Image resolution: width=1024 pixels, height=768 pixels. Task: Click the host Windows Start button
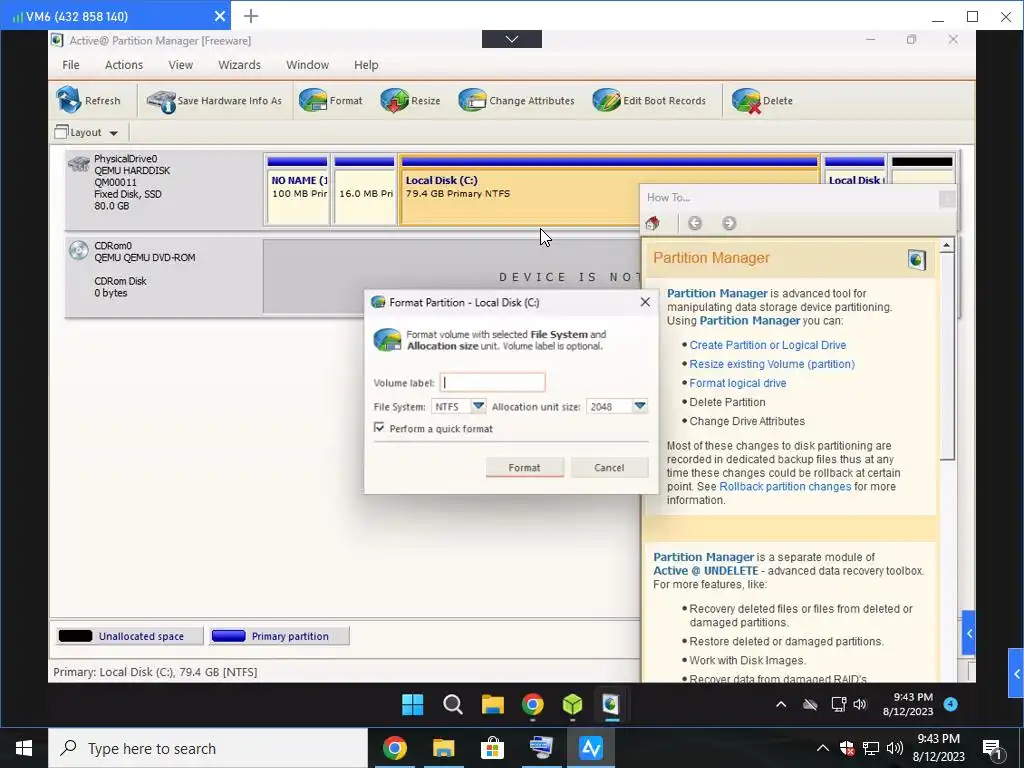point(24,748)
